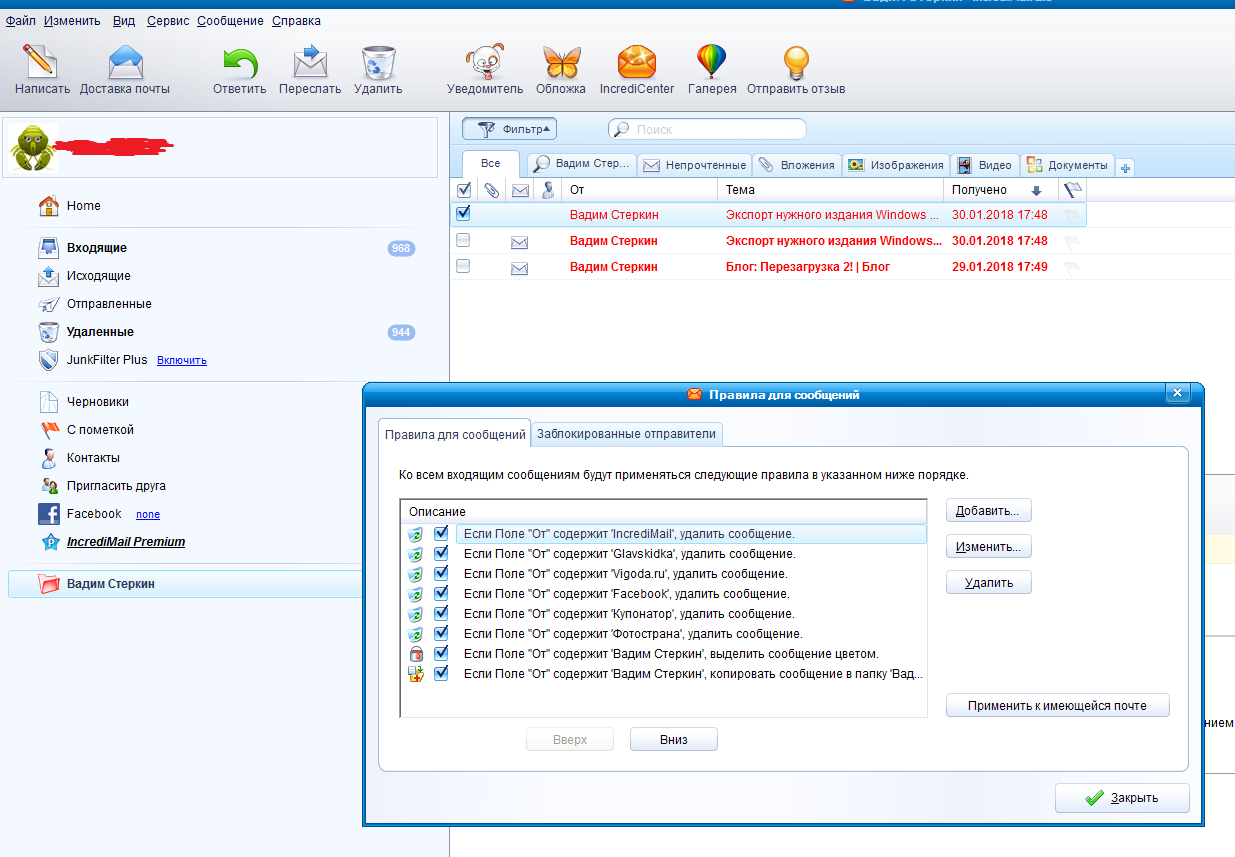Open the С пометкой flagged folder

pyautogui.click(x=100, y=430)
